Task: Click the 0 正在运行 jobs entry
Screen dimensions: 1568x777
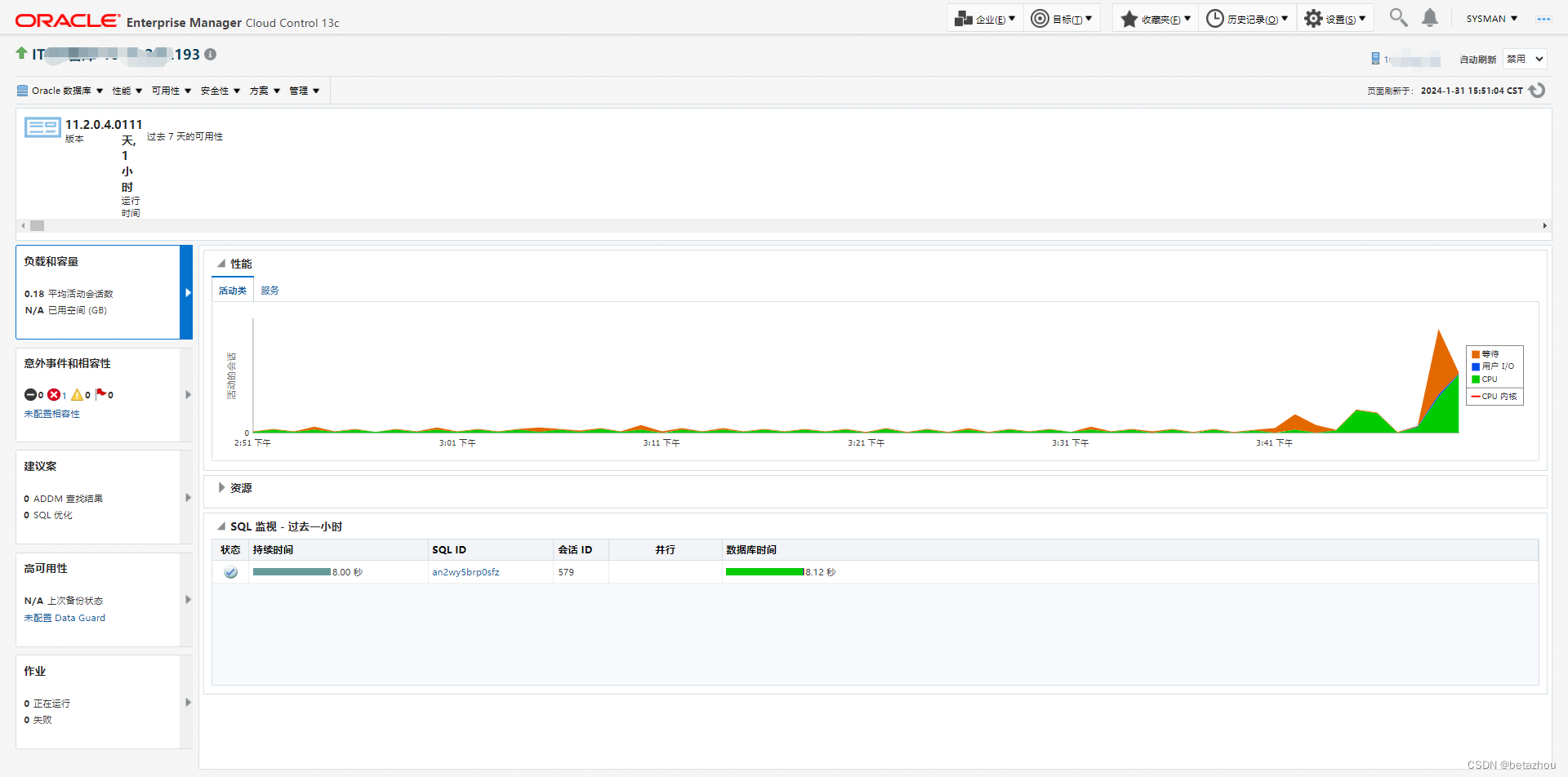Action: 47,704
